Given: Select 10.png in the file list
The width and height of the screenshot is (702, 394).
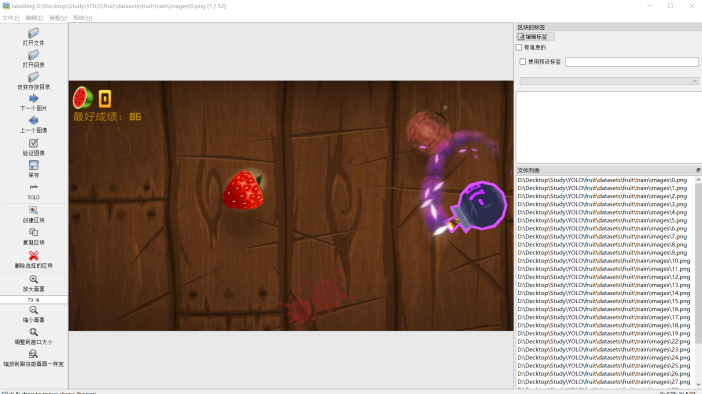Looking at the screenshot, I should point(604,261).
